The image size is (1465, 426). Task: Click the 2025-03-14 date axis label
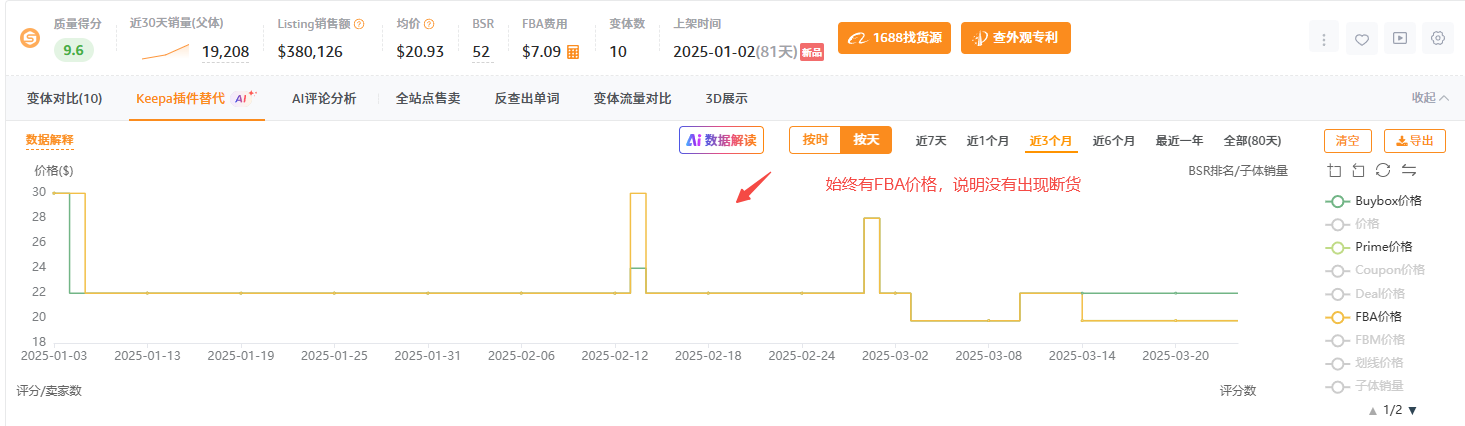1083,354
